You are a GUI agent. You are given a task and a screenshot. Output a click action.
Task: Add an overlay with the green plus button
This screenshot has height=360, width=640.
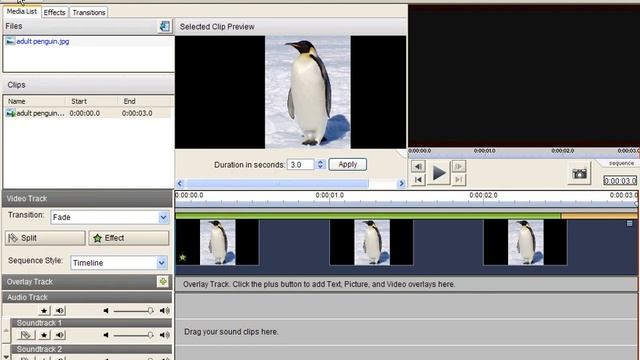pos(163,282)
